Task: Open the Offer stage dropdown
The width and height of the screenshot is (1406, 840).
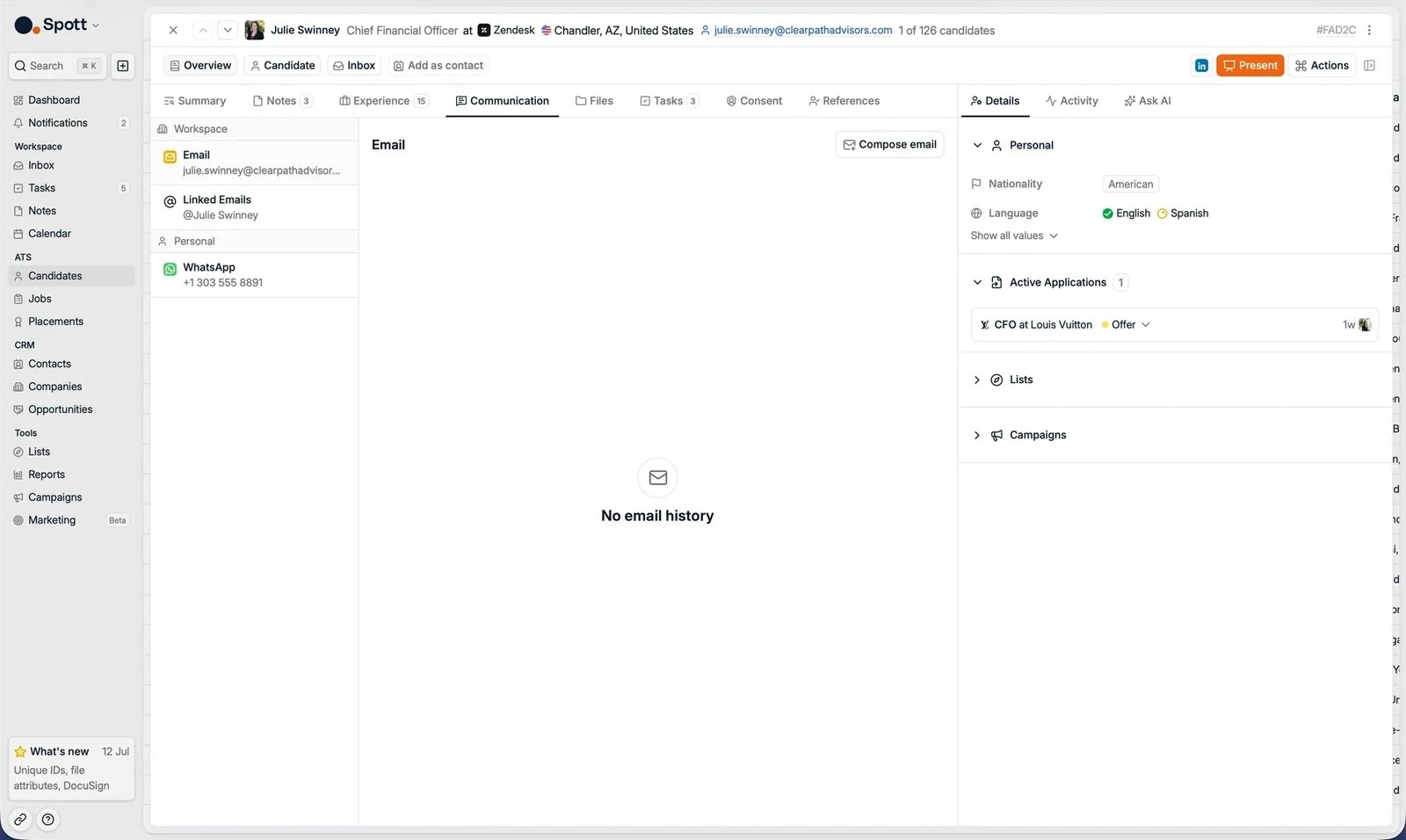Action: 1126,325
